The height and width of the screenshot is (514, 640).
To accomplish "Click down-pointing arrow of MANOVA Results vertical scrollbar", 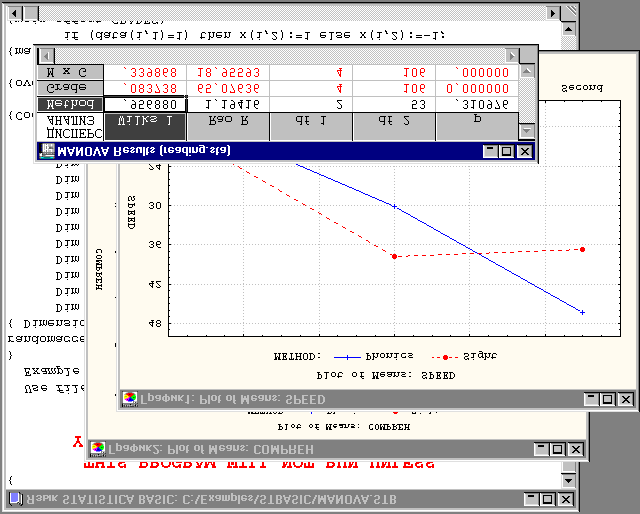I will tap(527, 131).
